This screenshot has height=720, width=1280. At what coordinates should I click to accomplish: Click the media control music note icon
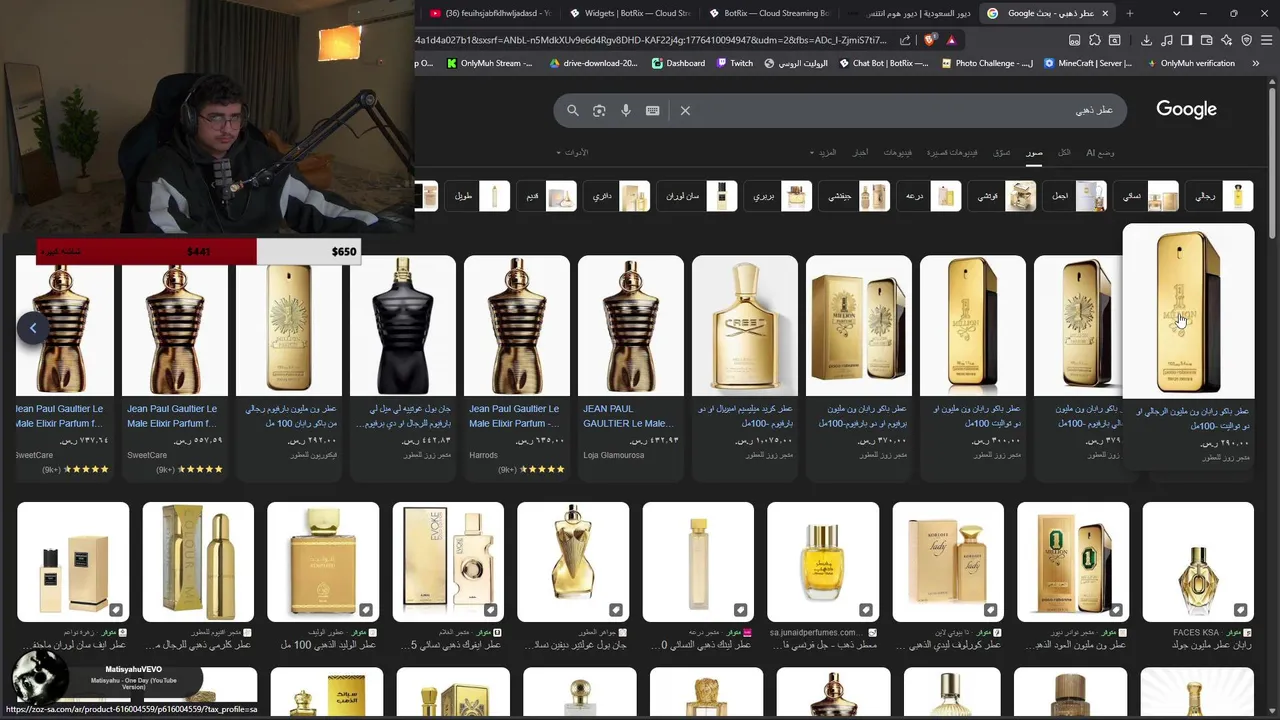[x=1166, y=40]
